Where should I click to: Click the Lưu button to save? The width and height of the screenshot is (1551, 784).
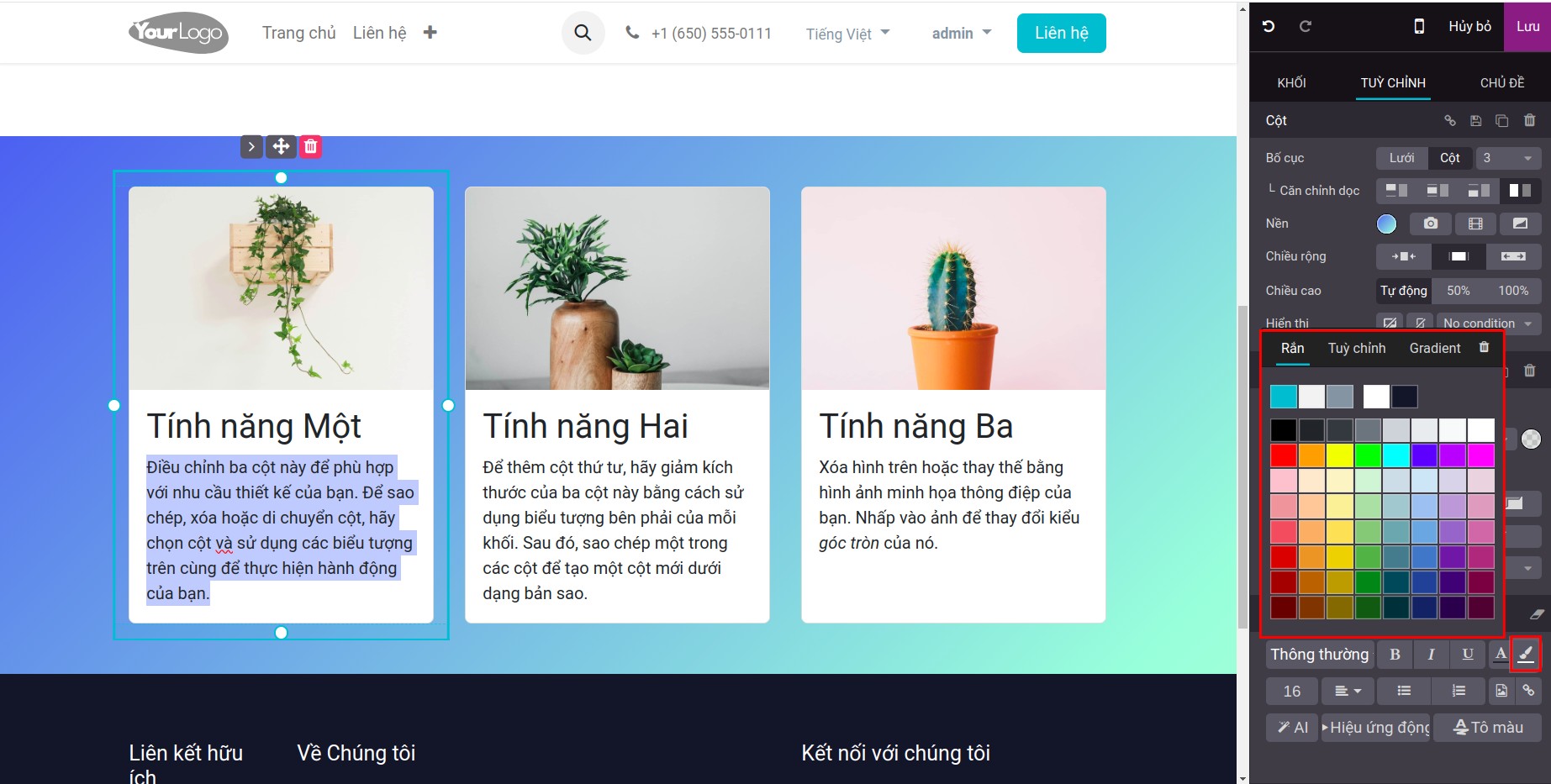click(x=1527, y=26)
